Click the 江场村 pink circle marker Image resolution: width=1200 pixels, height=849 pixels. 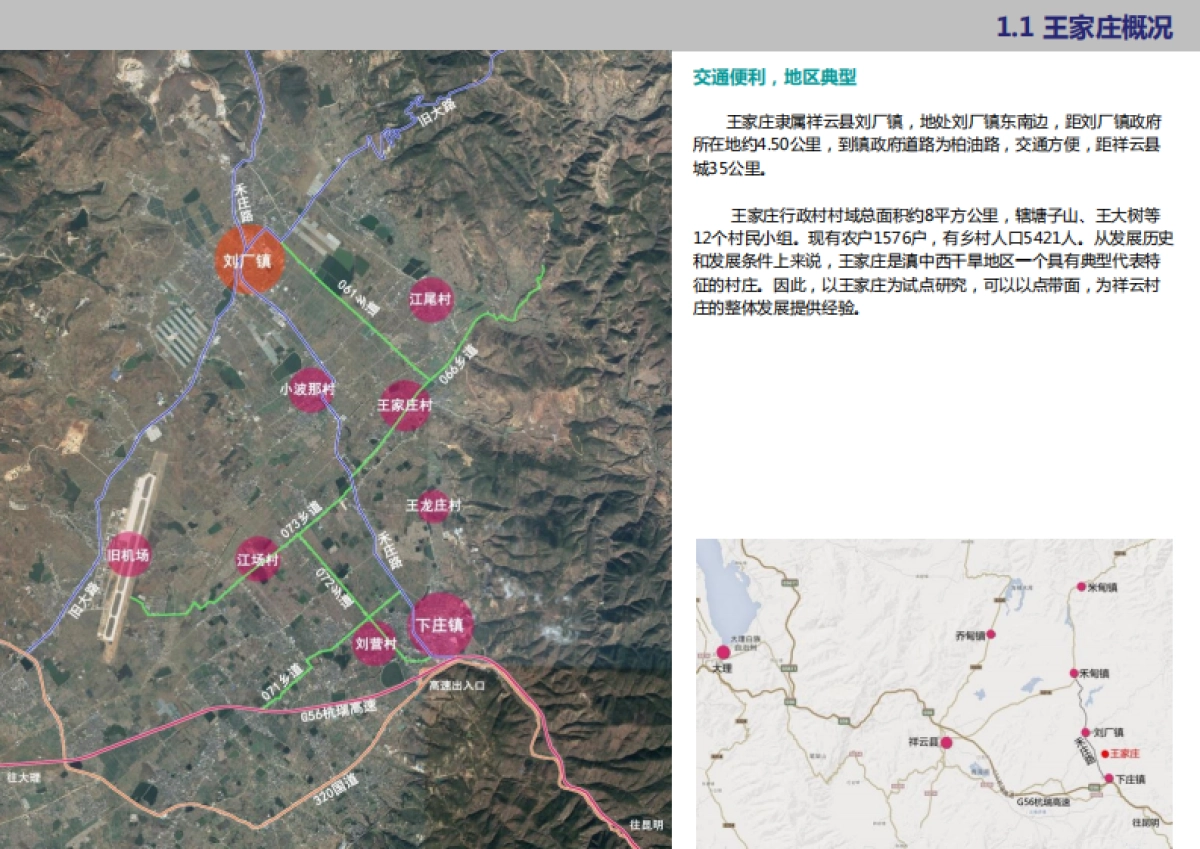coord(258,561)
